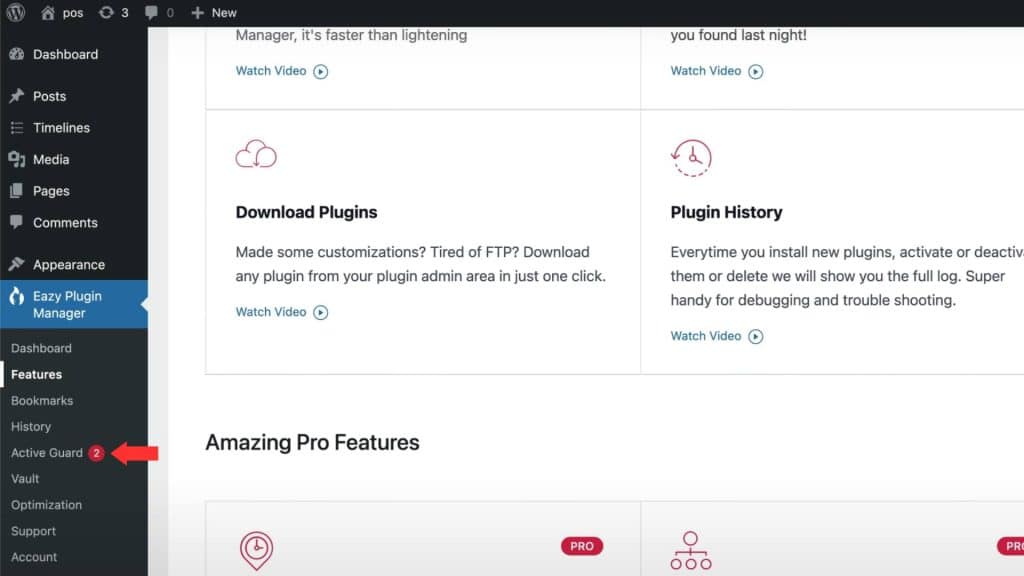This screenshot has height=576, width=1024.
Task: Click the location clock pro feature icon
Action: tap(256, 551)
